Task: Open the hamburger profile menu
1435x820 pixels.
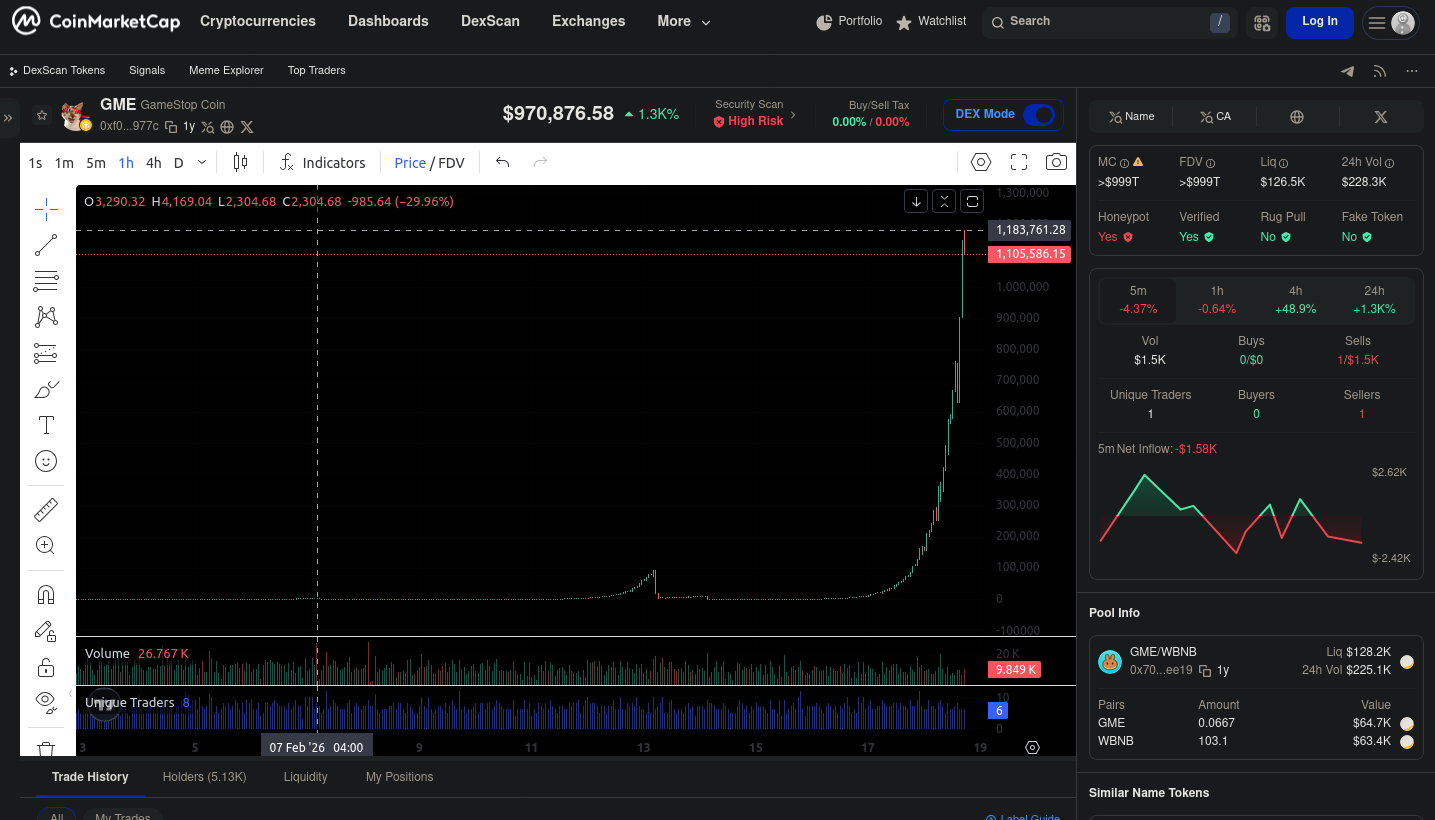Action: point(1391,22)
